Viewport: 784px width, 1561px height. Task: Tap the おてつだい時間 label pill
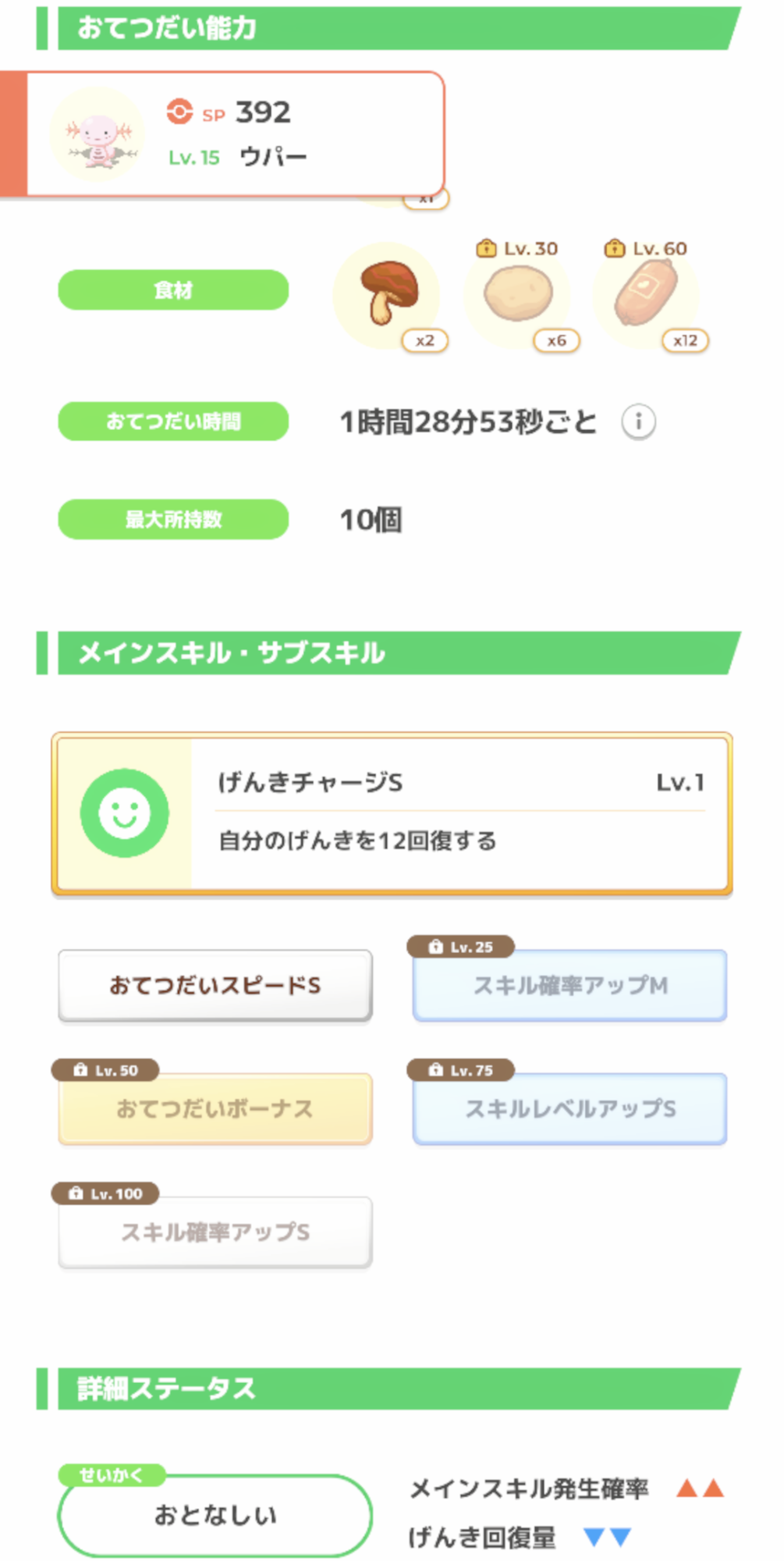coord(173,421)
